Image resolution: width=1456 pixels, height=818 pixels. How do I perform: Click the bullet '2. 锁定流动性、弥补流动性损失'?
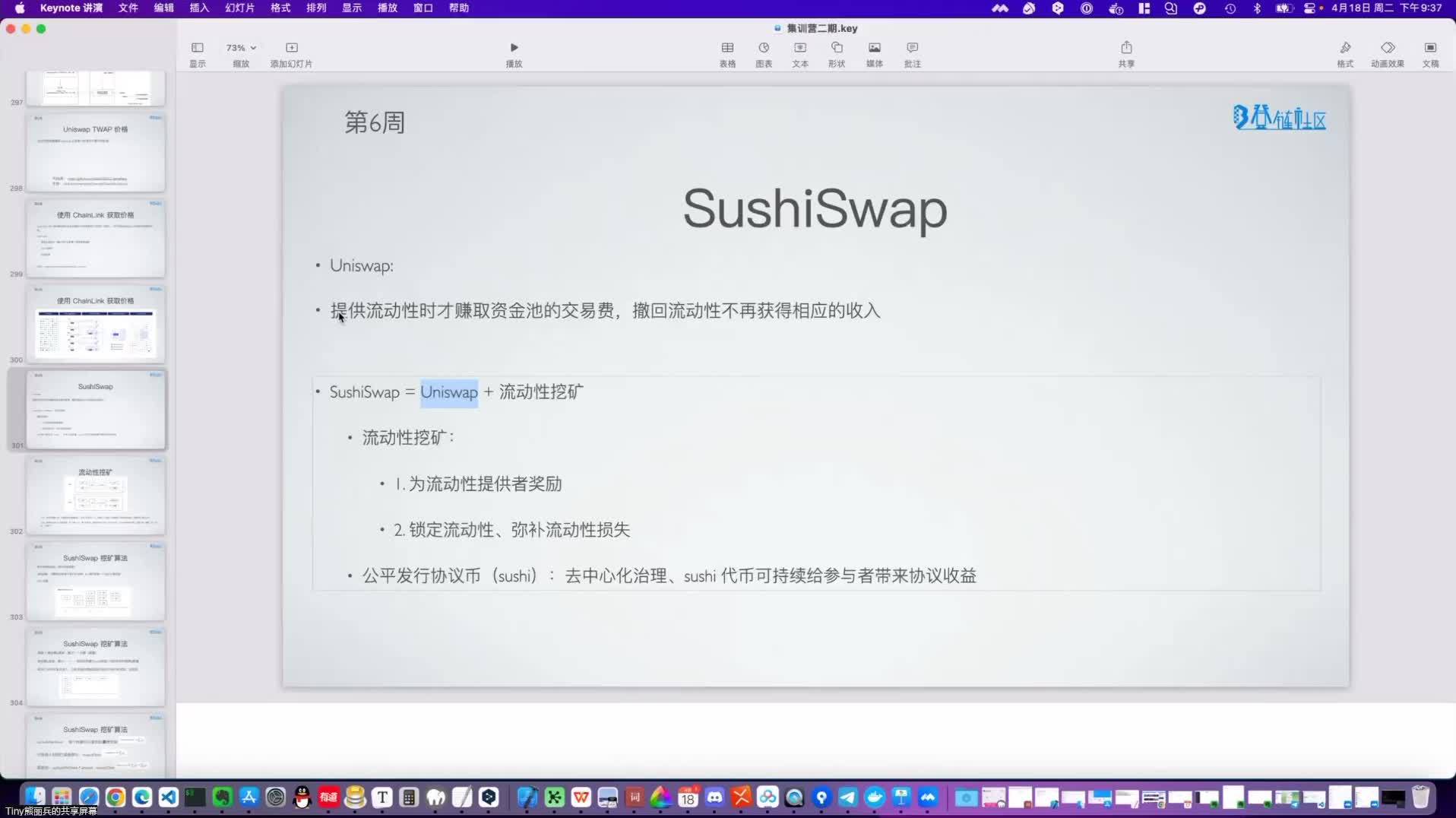tap(511, 530)
